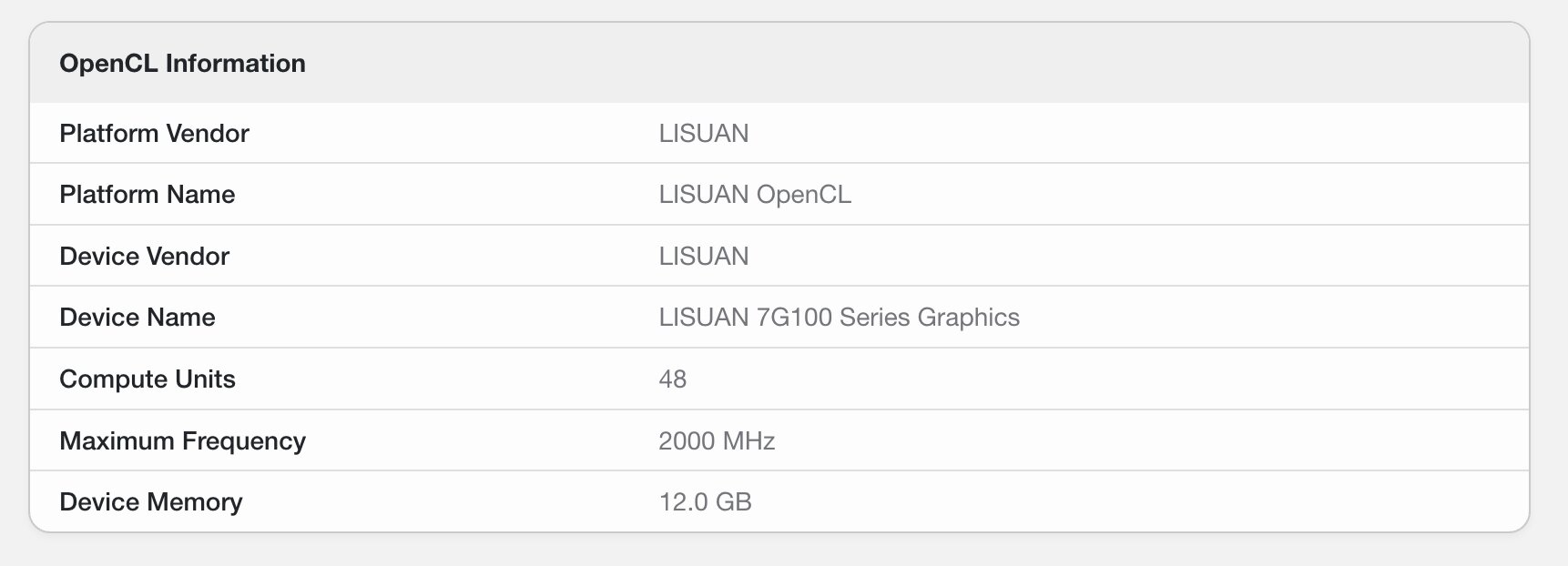
Task: Click the 12.0 GB memory value
Action: pos(705,501)
